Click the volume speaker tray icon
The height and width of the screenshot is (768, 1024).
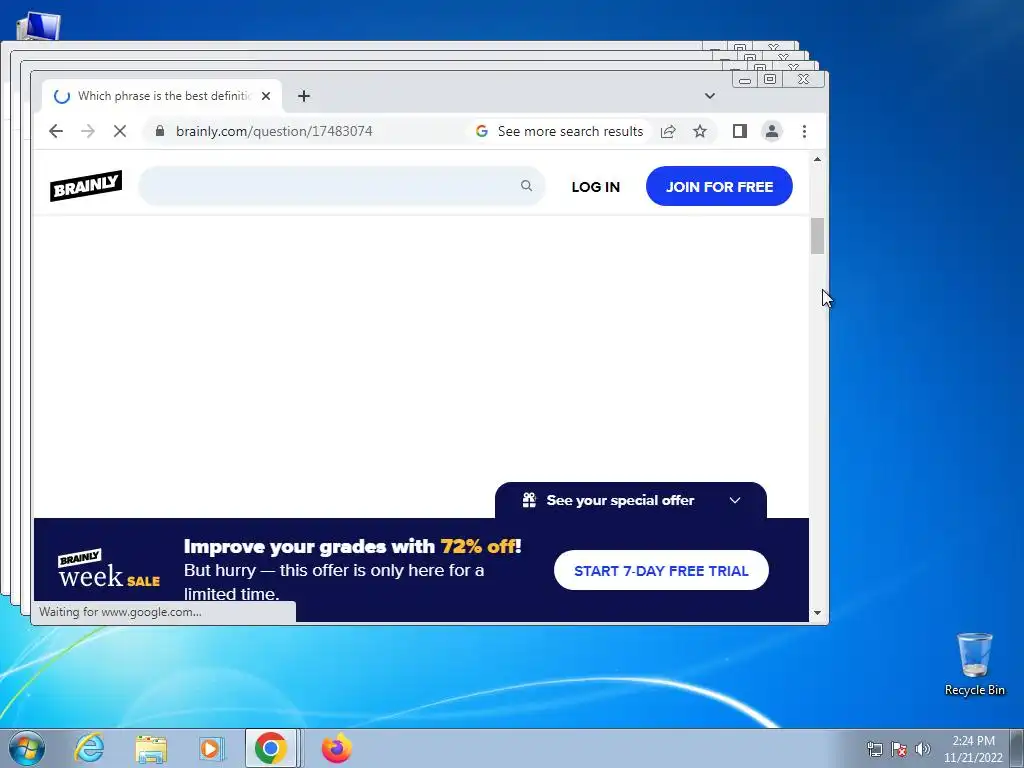click(x=923, y=749)
